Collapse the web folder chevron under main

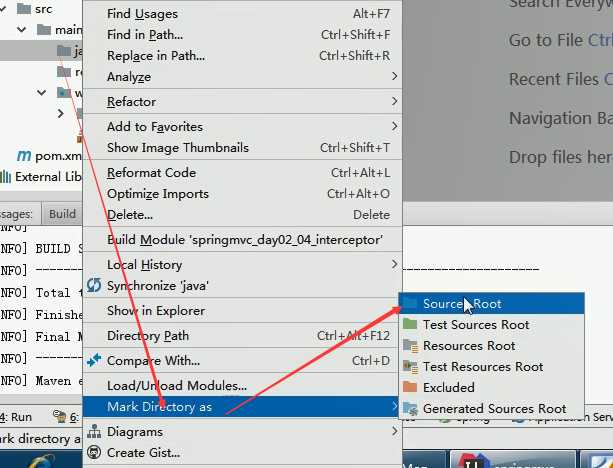pyautogui.click(x=41, y=93)
